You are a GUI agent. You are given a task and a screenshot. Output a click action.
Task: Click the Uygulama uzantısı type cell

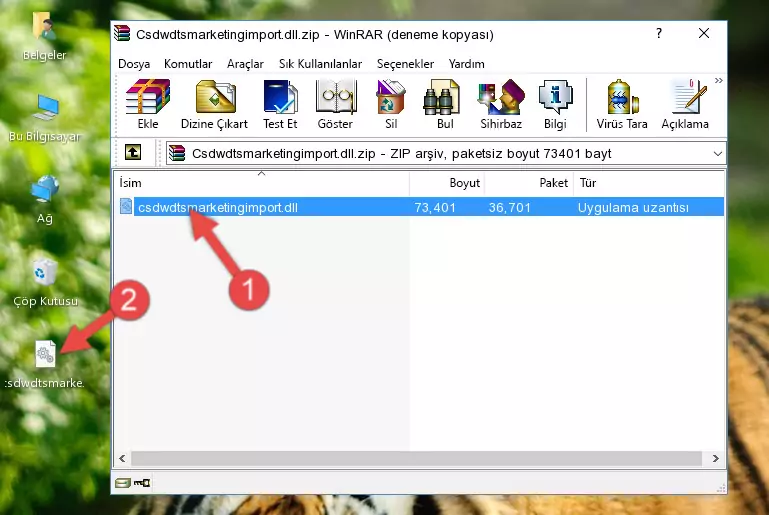(633, 207)
